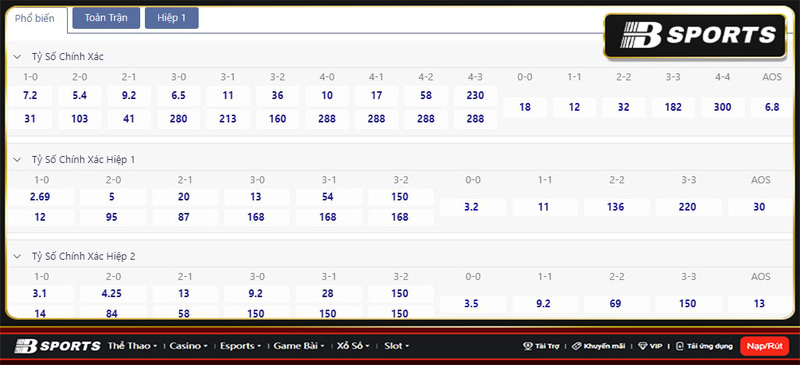Choose full-match away 3-1 odds 213

pos(228,119)
